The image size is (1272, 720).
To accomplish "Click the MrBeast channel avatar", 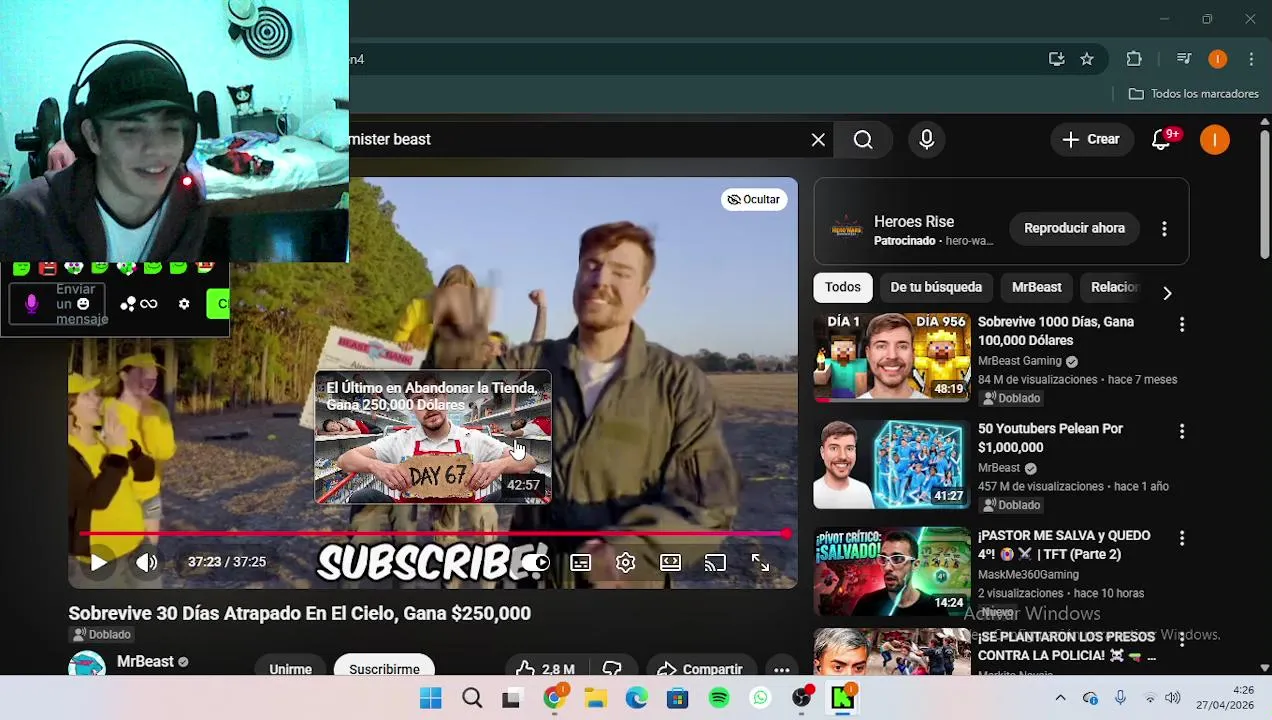I will [87, 665].
